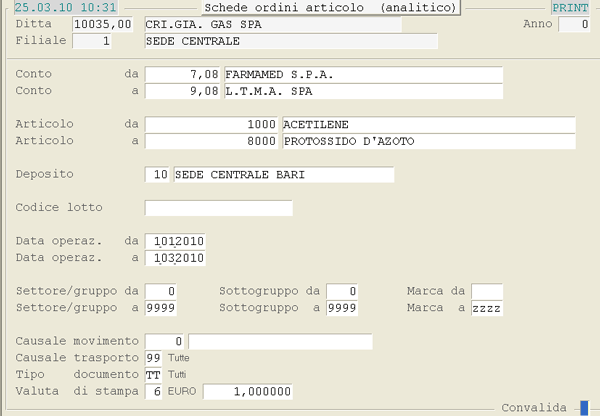
Task: Click Conto da field showing 7,08
Action: click(x=183, y=75)
